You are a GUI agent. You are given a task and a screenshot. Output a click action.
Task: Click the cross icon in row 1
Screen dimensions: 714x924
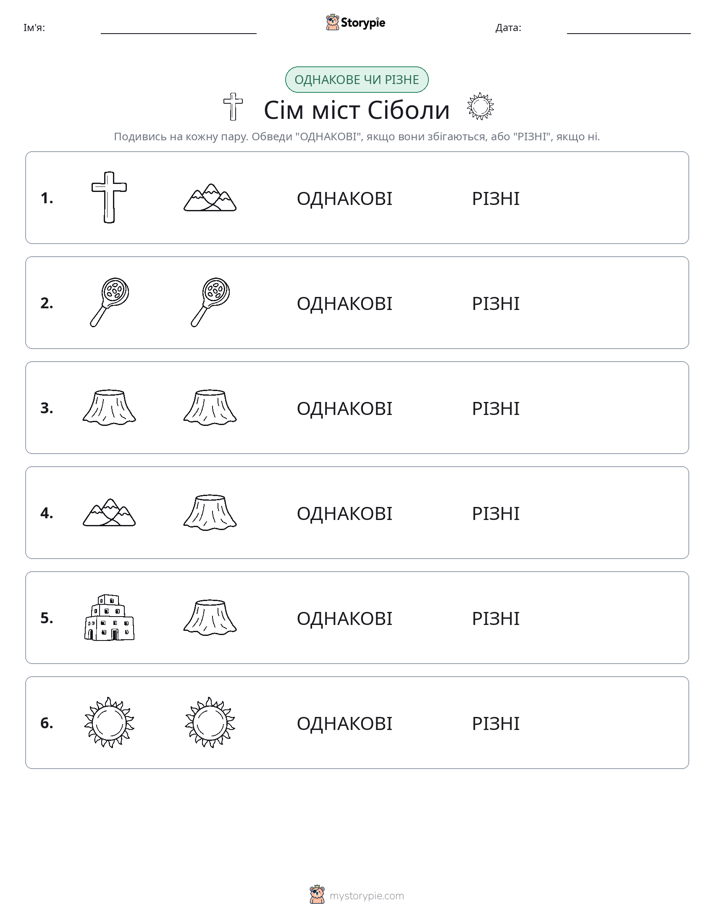click(x=109, y=197)
